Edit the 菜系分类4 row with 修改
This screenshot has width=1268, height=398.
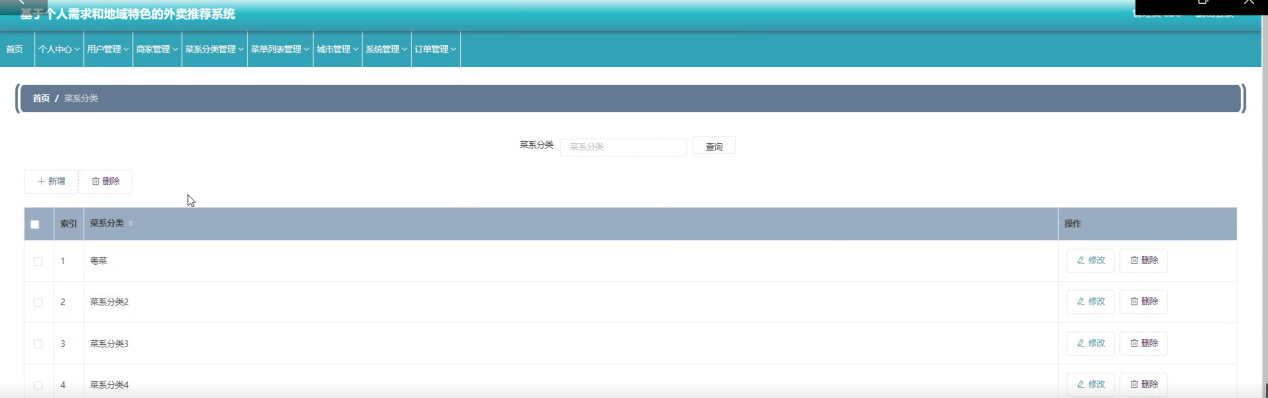(1090, 384)
